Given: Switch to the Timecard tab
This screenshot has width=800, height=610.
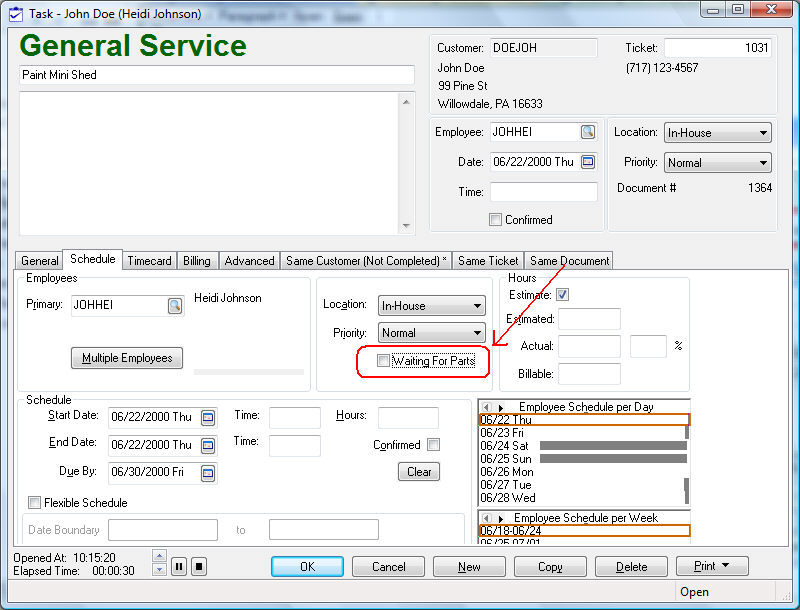Looking at the screenshot, I should coord(149,261).
